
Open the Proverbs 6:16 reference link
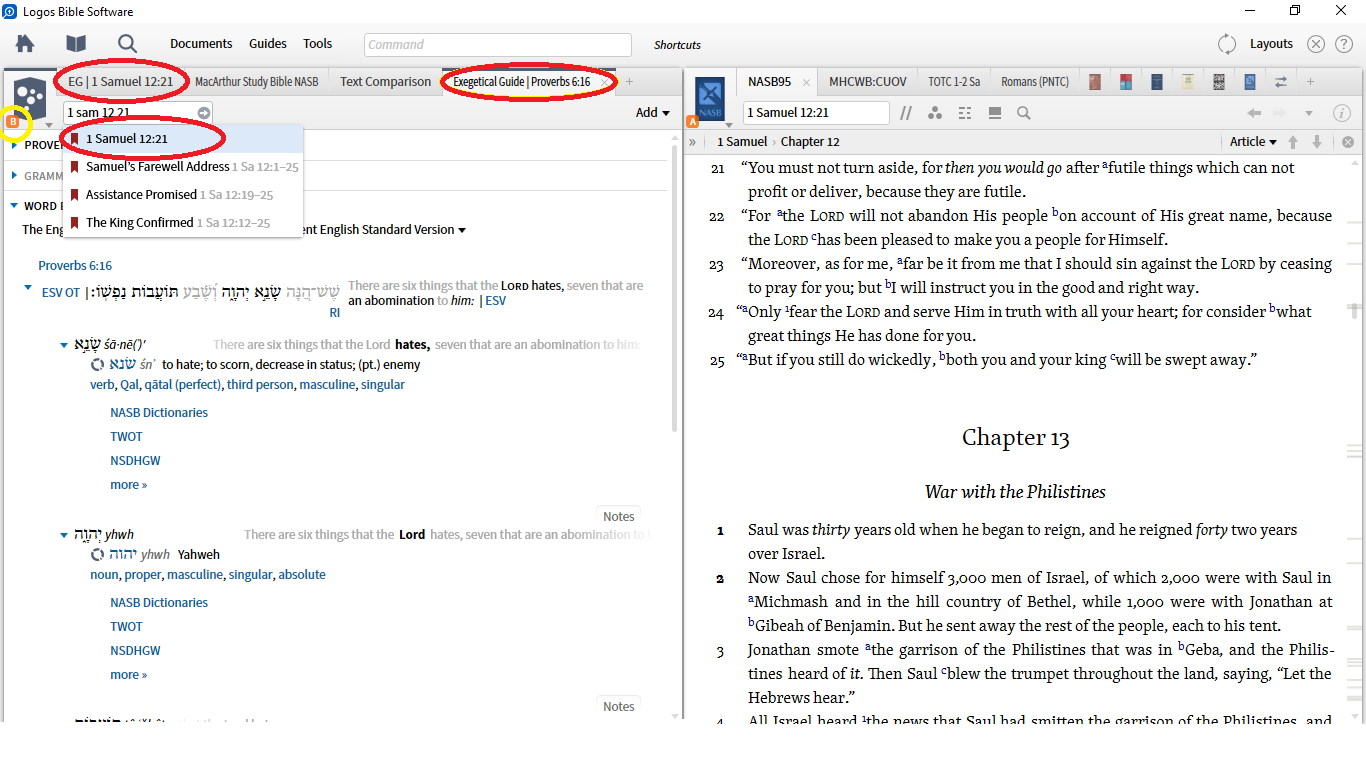point(75,266)
